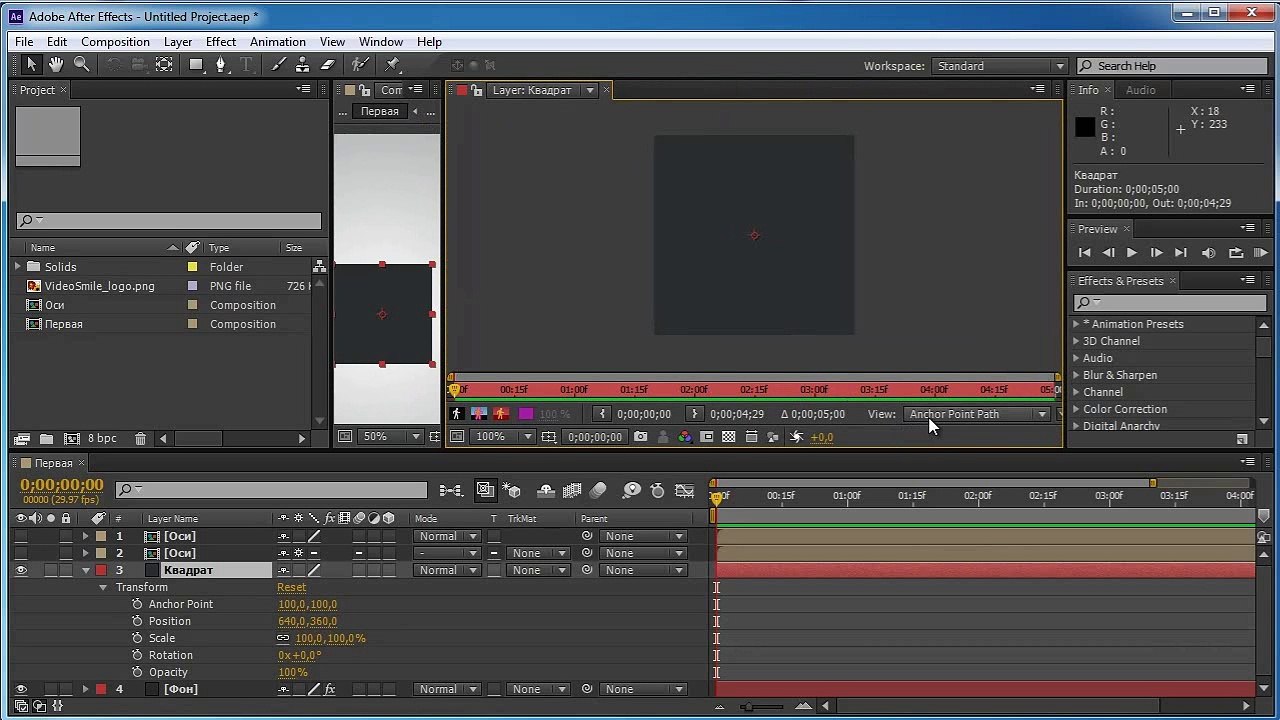Open composition mini-flowchart in timeline

(451, 490)
